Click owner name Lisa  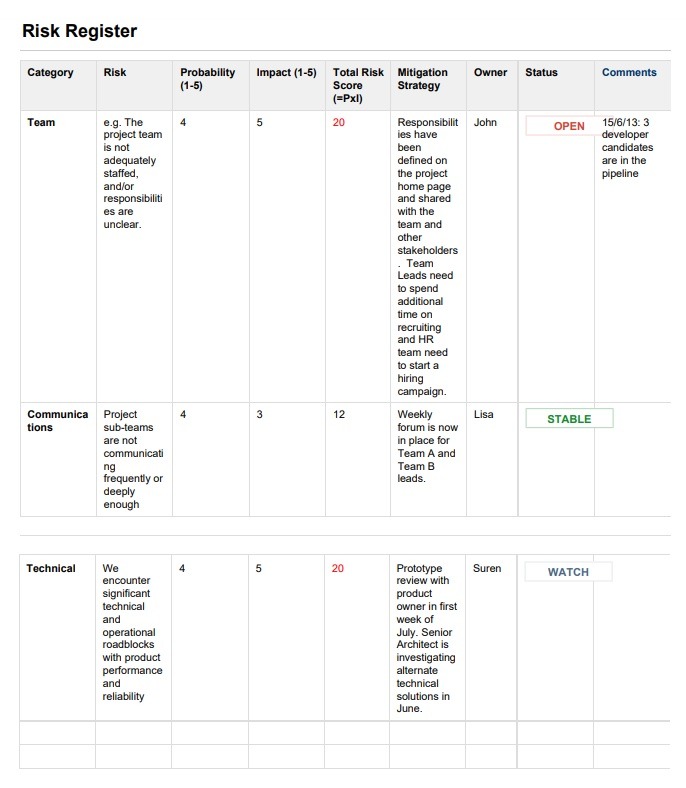coord(484,414)
